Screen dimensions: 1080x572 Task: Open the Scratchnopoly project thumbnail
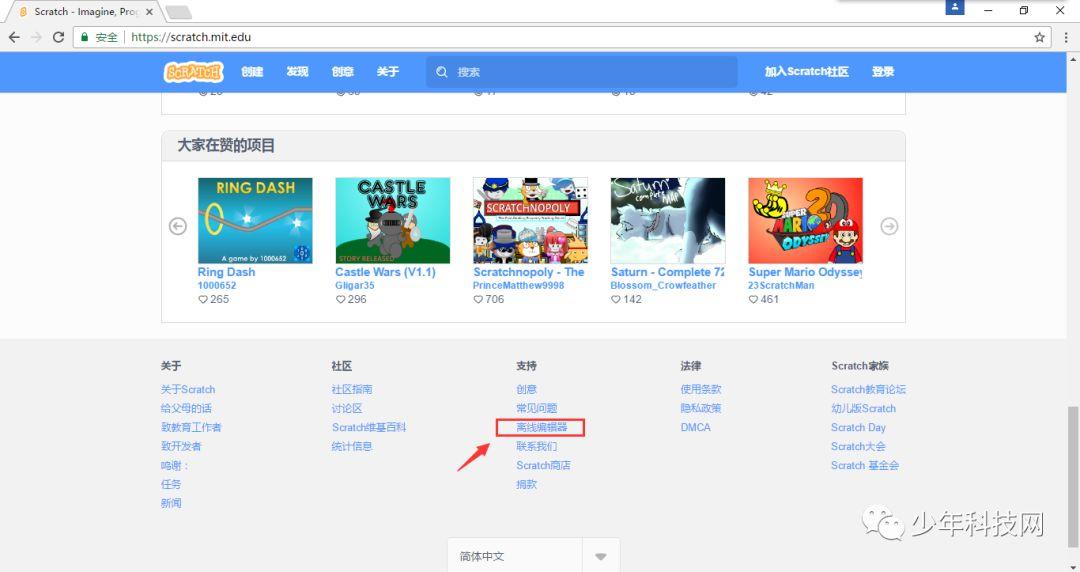[530, 221]
